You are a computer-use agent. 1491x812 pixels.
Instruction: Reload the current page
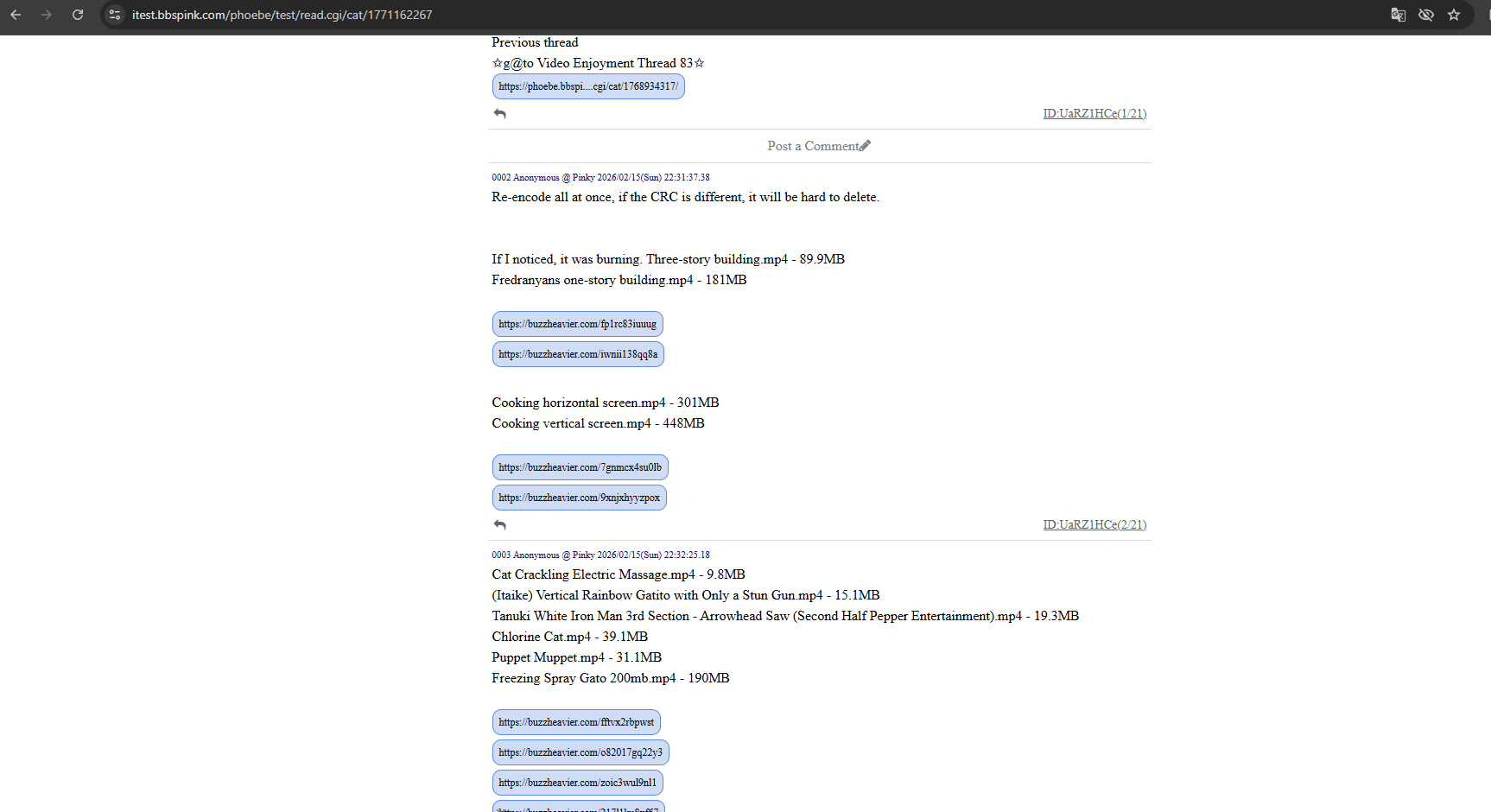click(78, 15)
